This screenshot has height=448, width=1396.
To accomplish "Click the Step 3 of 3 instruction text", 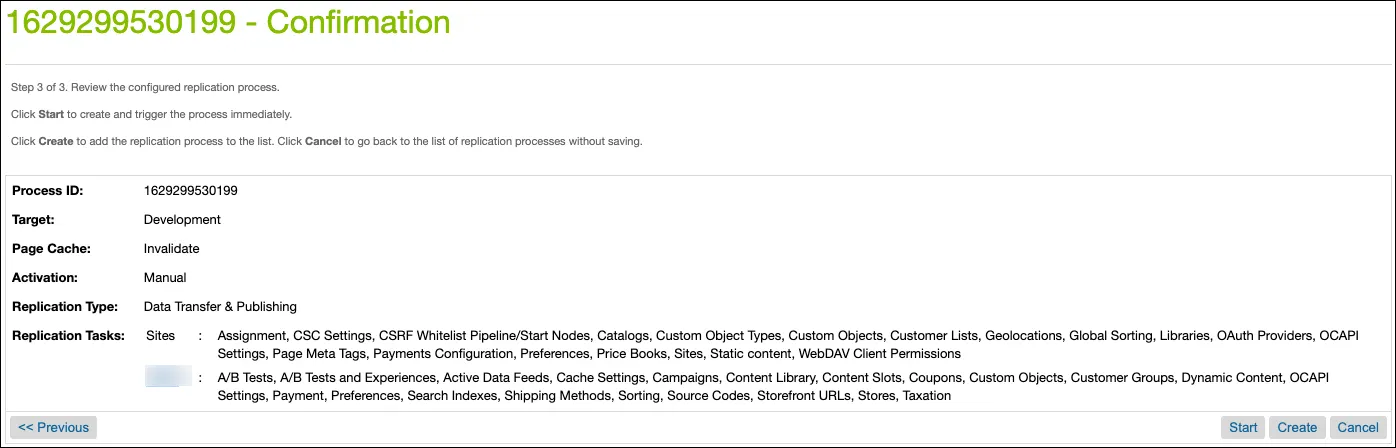I will coord(145,88).
